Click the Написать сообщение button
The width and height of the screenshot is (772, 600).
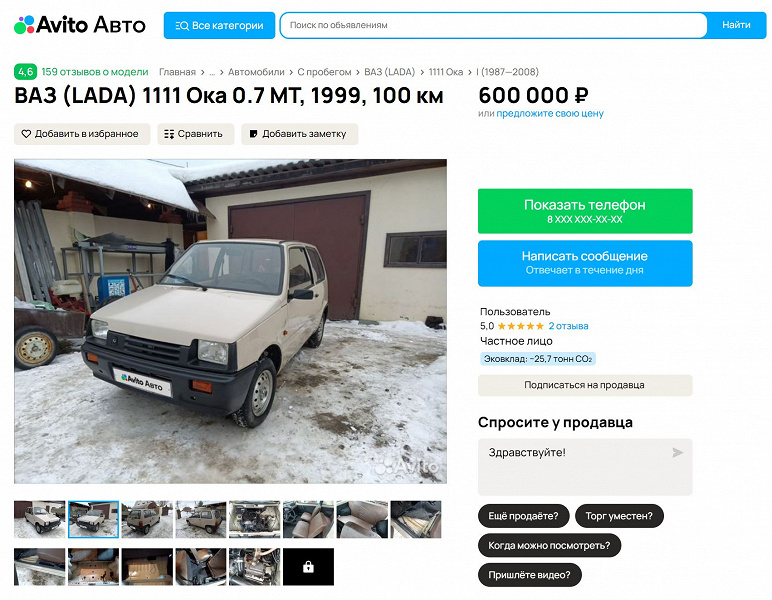(x=585, y=263)
